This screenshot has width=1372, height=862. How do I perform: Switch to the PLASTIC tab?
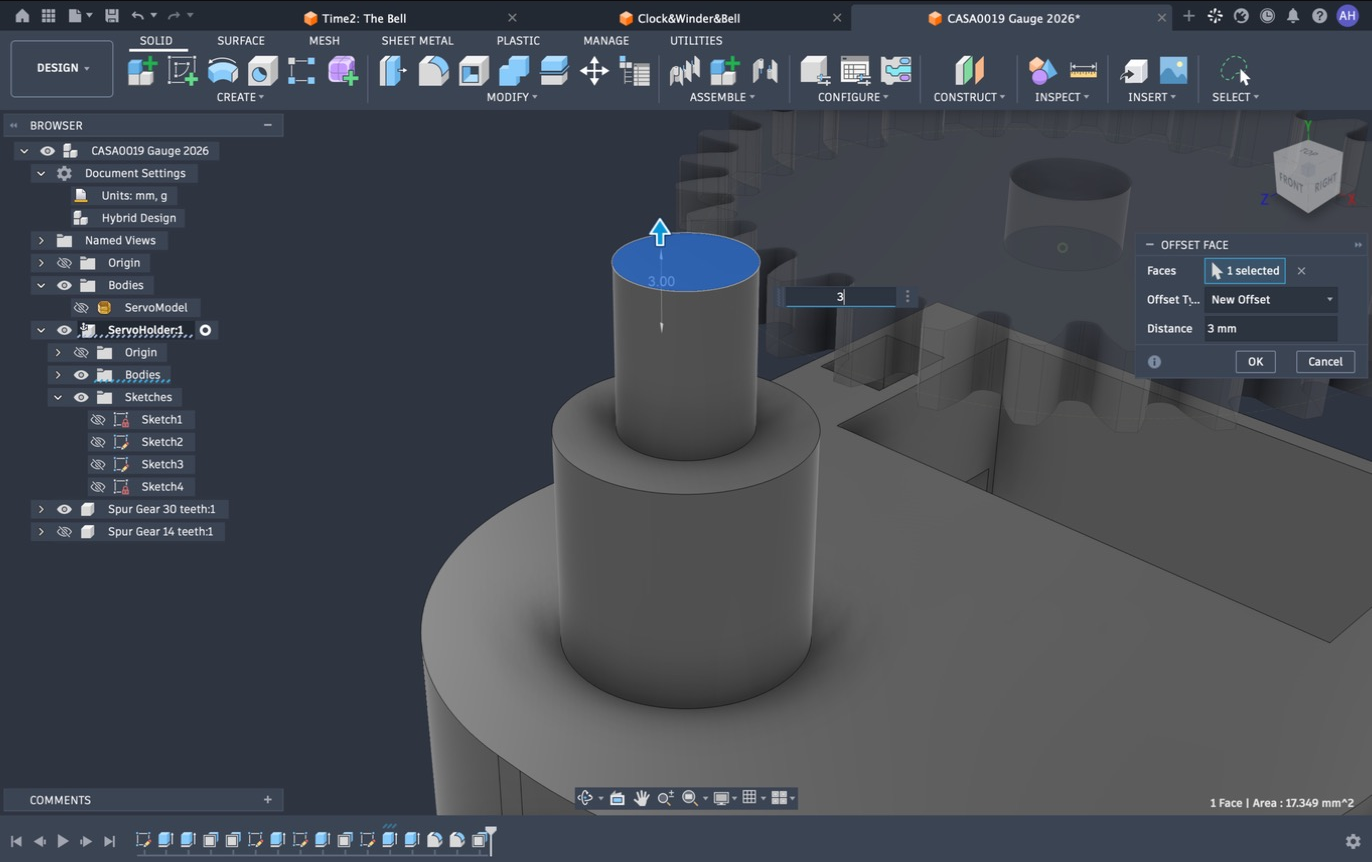pyautogui.click(x=518, y=41)
